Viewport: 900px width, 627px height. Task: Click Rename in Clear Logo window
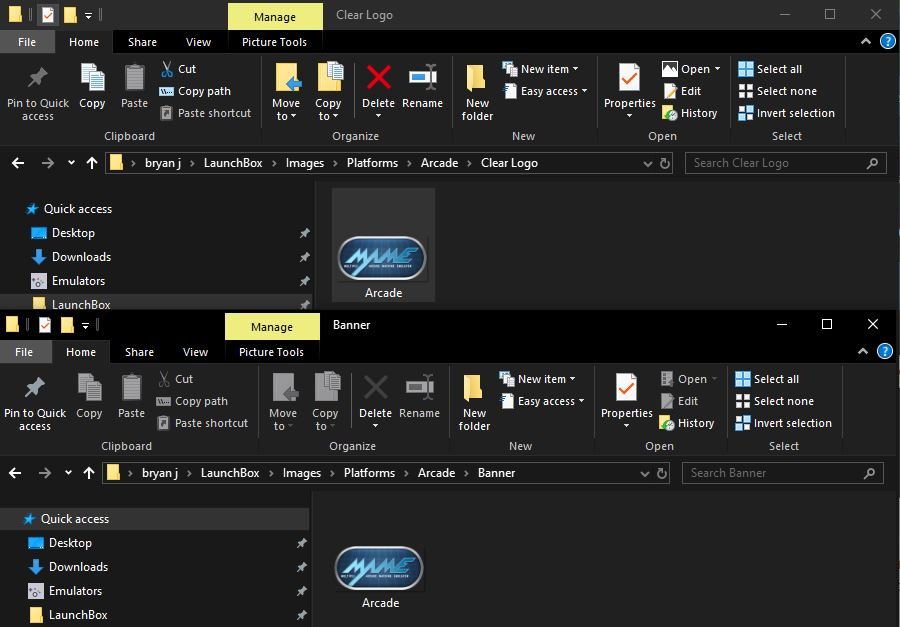click(x=422, y=87)
